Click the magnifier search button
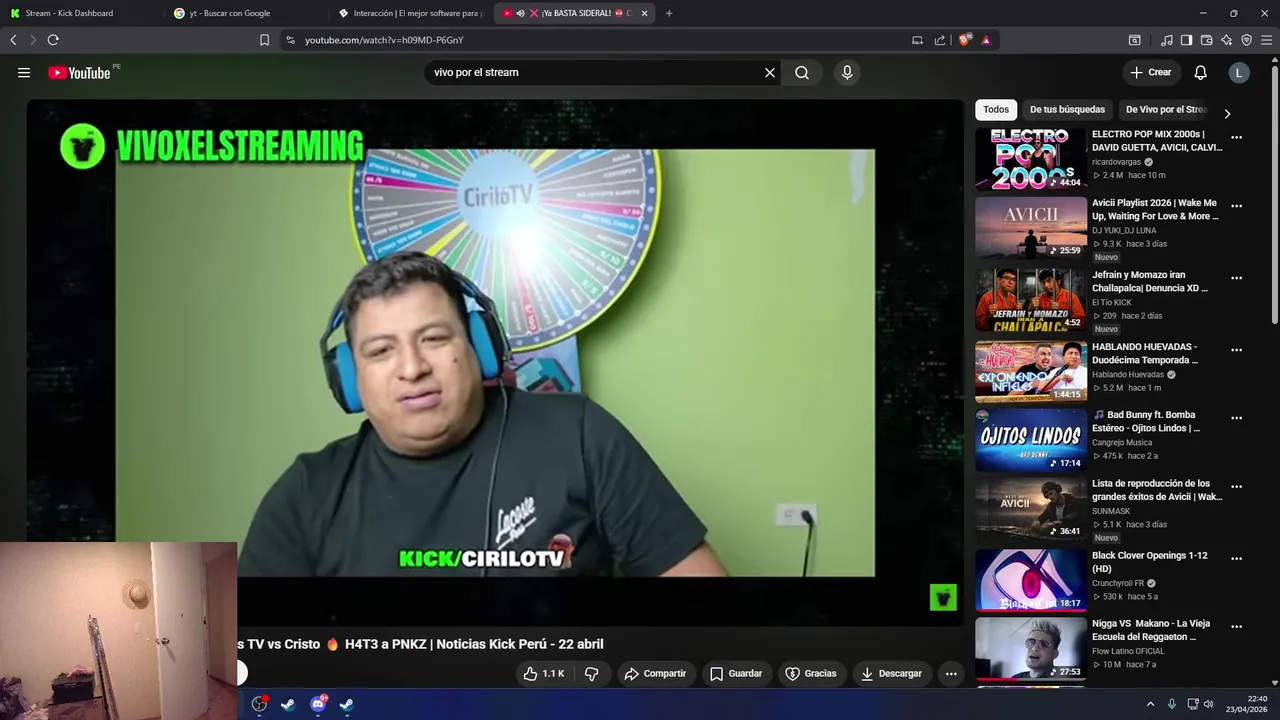This screenshot has height=720, width=1280. pos(802,72)
